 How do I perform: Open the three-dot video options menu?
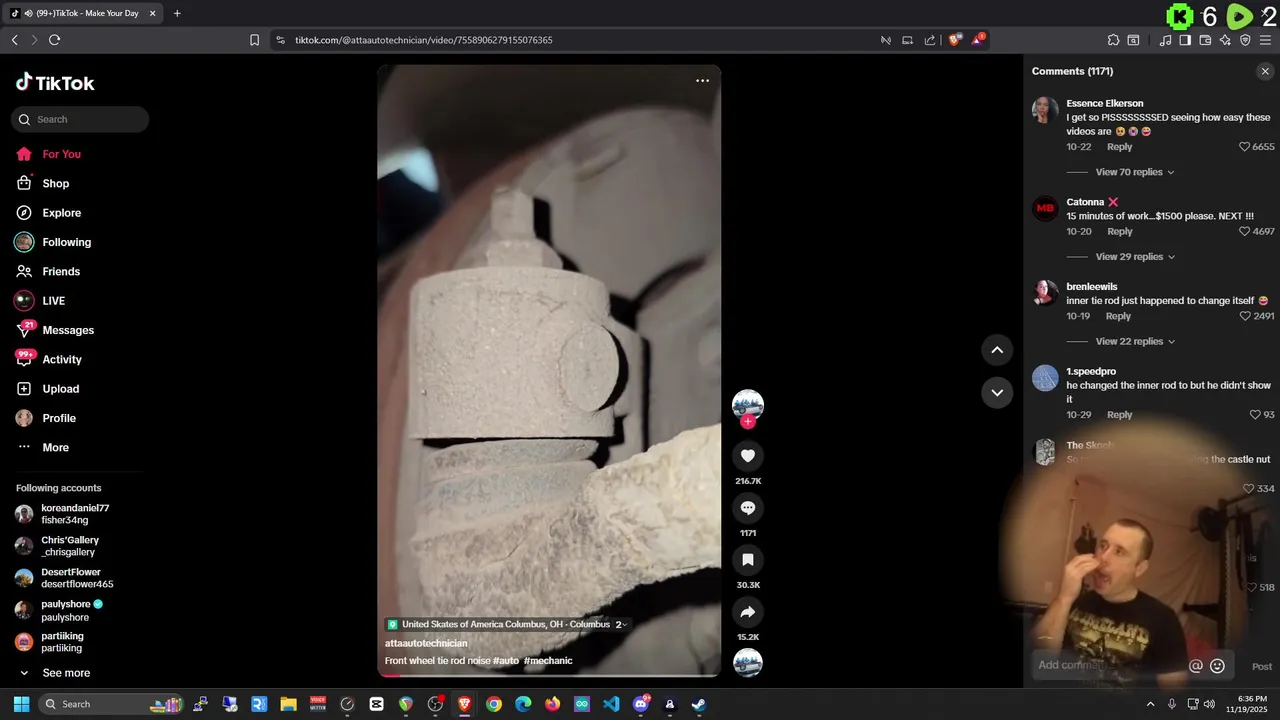click(702, 81)
